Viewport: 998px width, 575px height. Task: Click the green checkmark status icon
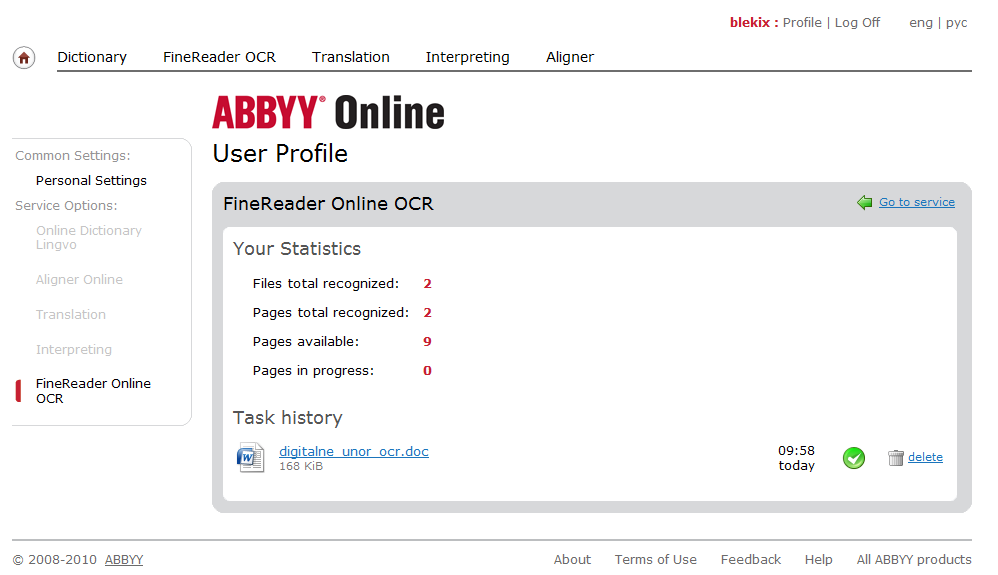pyautogui.click(x=854, y=458)
